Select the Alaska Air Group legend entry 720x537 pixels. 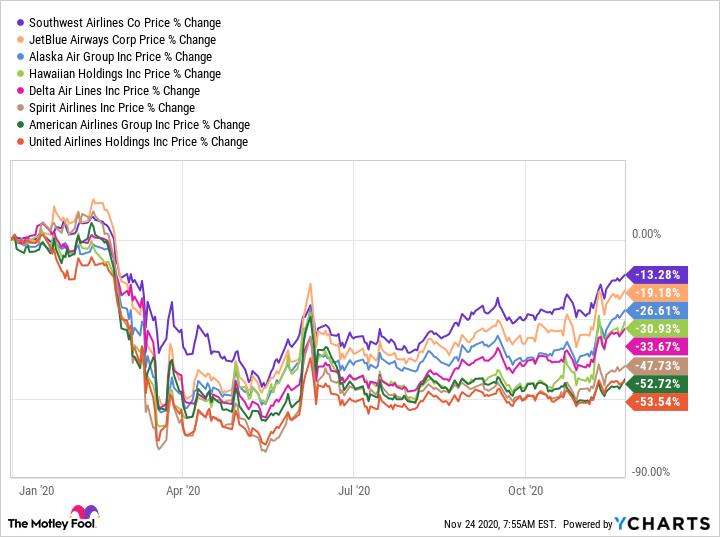[120, 56]
